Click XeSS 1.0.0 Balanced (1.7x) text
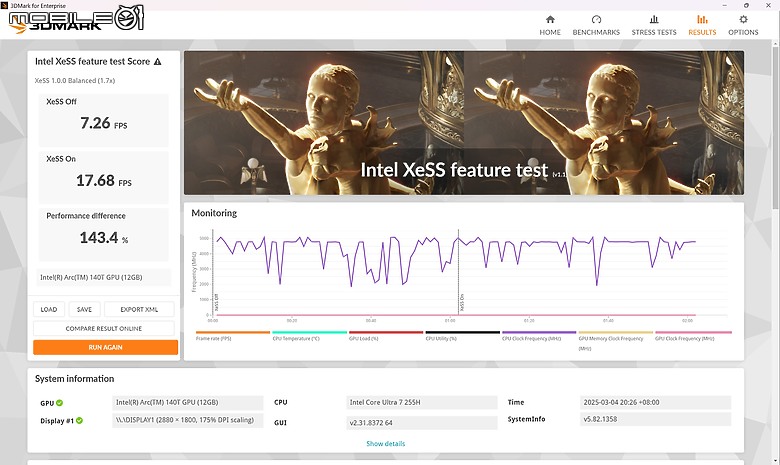Screen dimensions: 780x465 [75, 81]
